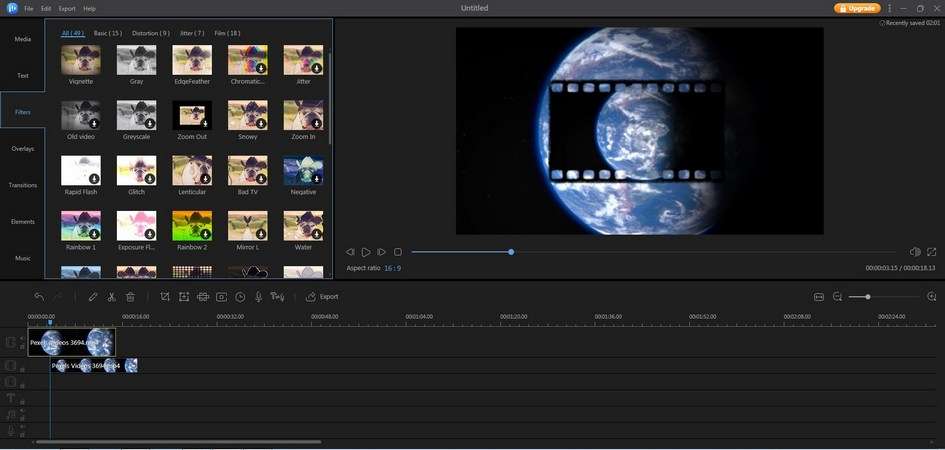Show the Basic (15) filter category

pos(107,33)
